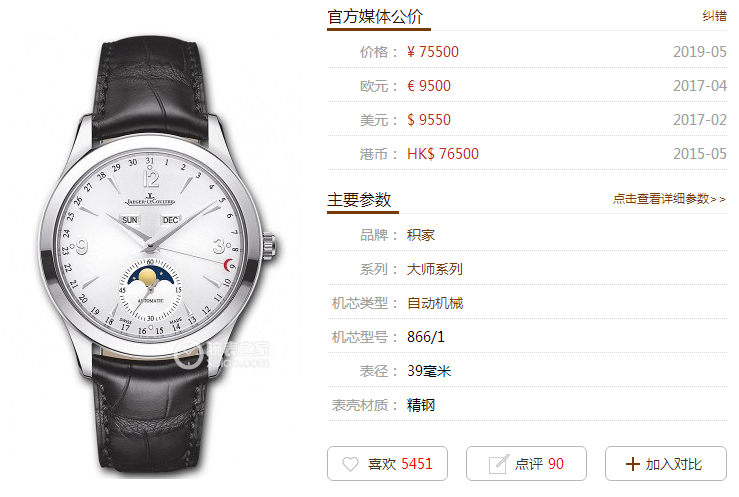The height and width of the screenshot is (497, 739).
Task: Click the € 9500 euro price
Action: tap(429, 86)
